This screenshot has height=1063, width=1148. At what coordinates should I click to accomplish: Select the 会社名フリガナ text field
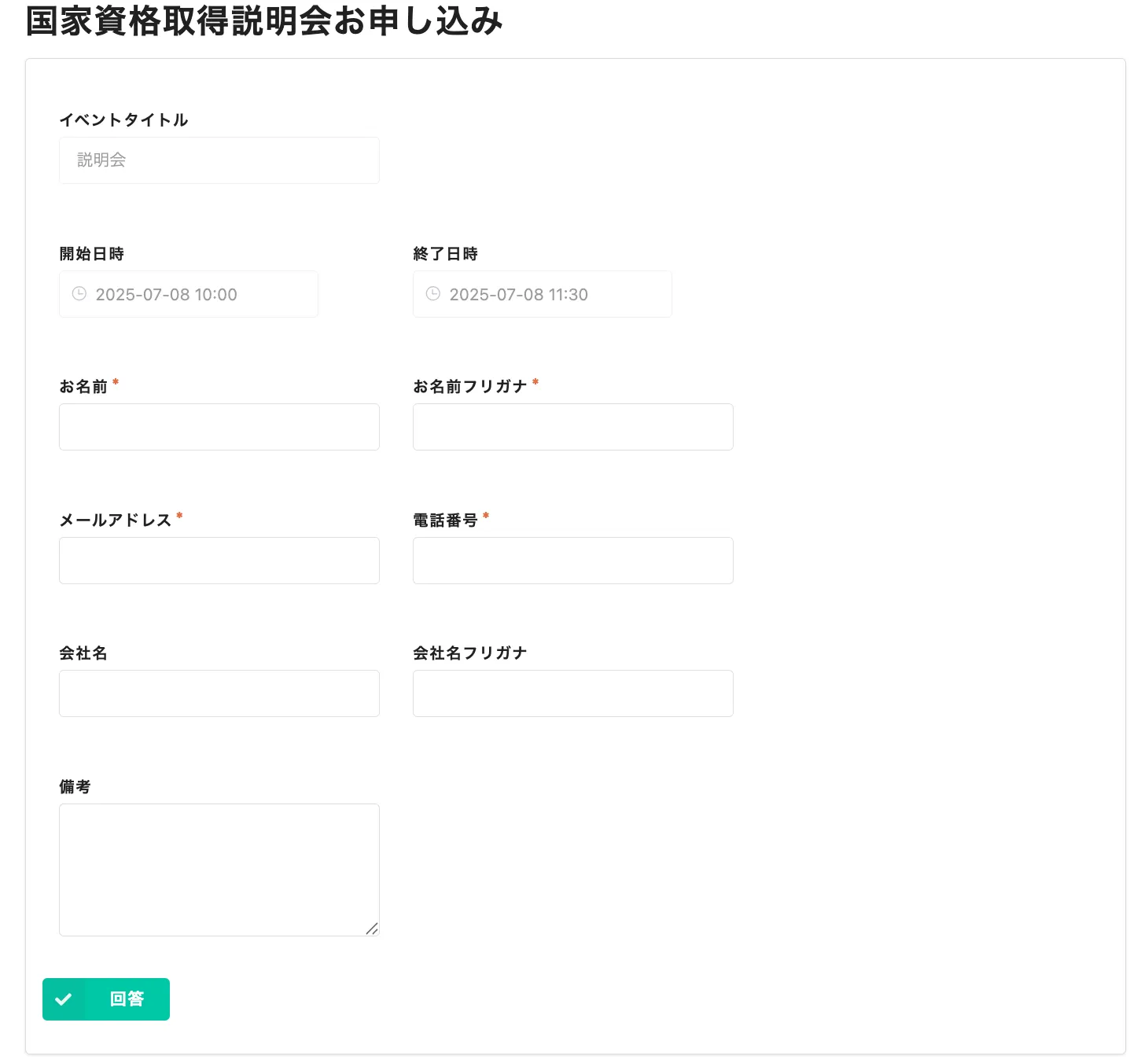tap(572, 693)
